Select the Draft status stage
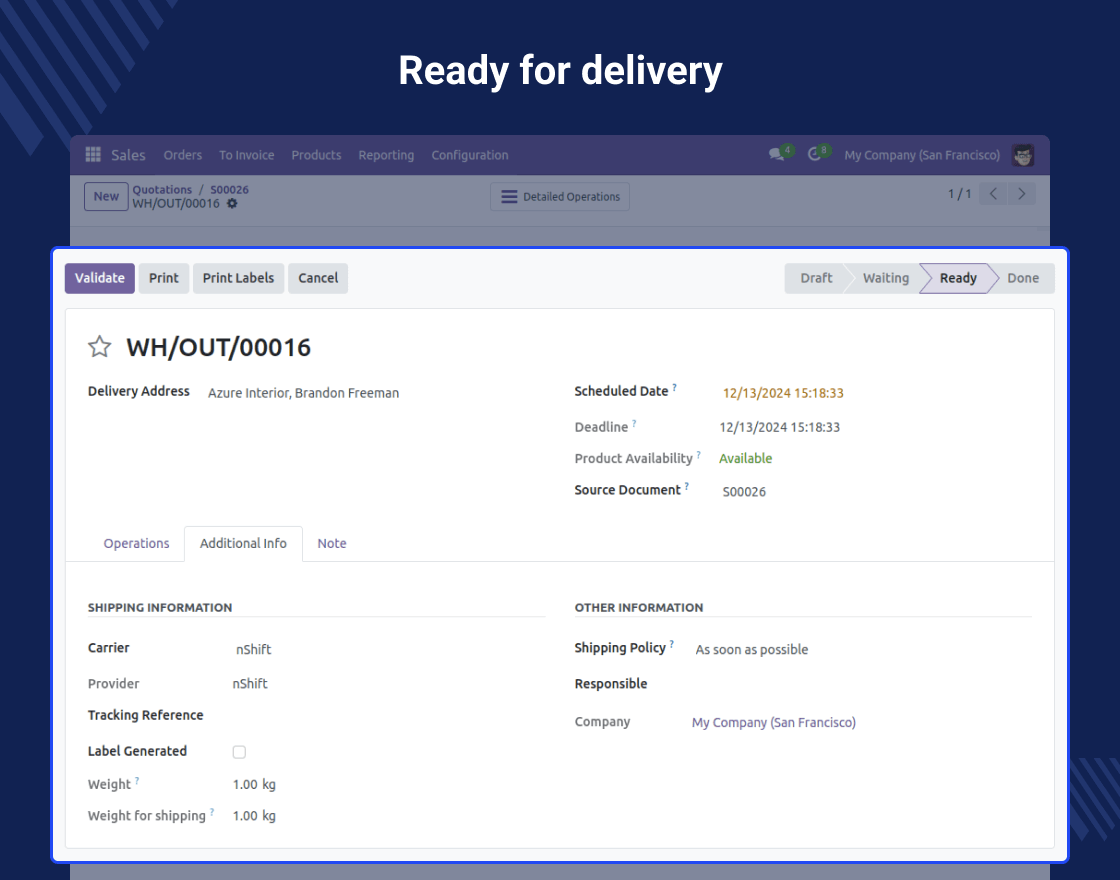This screenshot has height=880, width=1120. coord(816,279)
